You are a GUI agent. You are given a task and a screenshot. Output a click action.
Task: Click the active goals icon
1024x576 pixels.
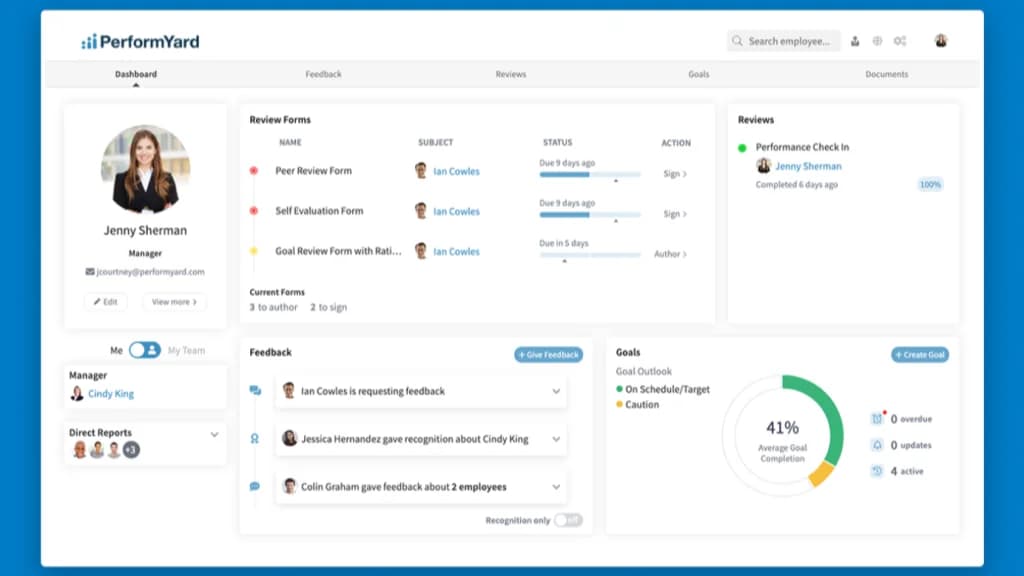877,471
